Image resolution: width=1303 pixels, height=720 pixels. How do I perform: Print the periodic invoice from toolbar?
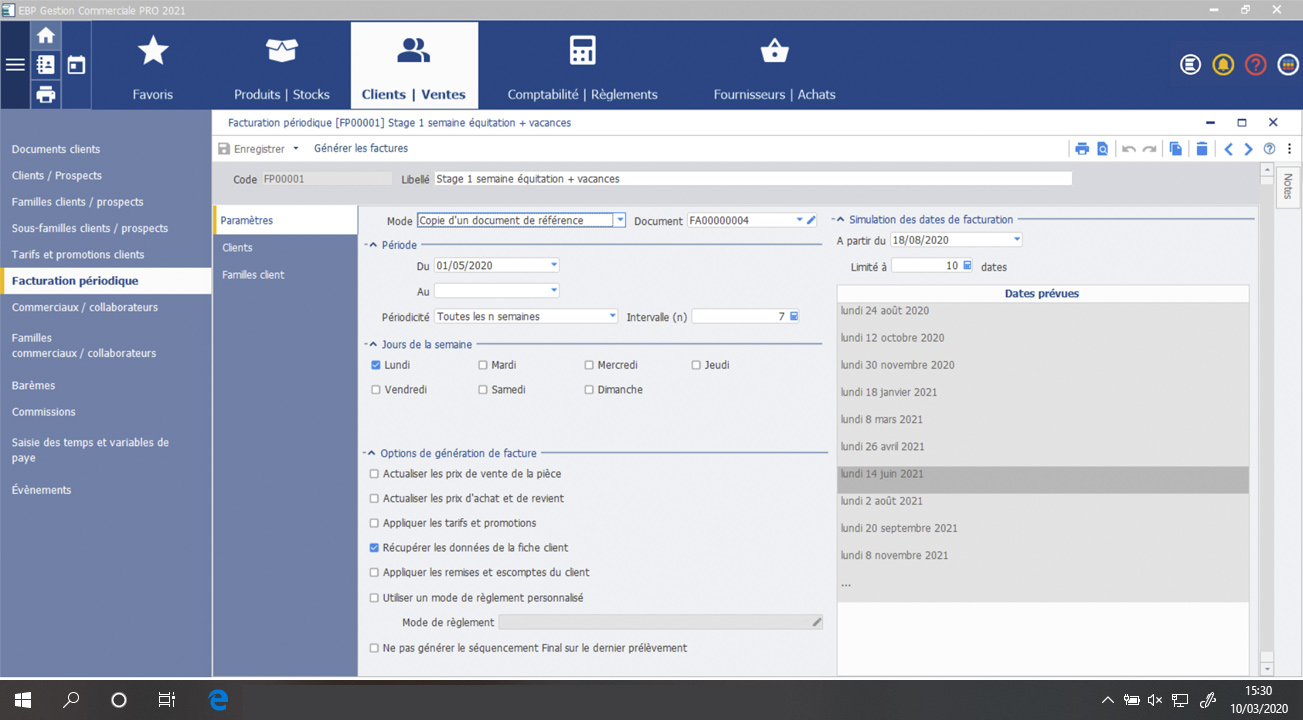(1082, 149)
